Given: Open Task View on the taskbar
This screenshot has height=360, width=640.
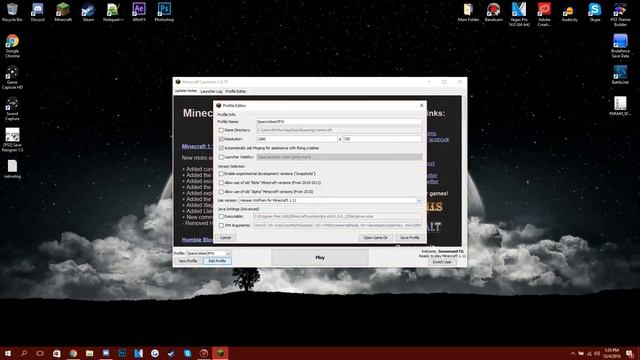Looking at the screenshot, I should (x=40, y=353).
